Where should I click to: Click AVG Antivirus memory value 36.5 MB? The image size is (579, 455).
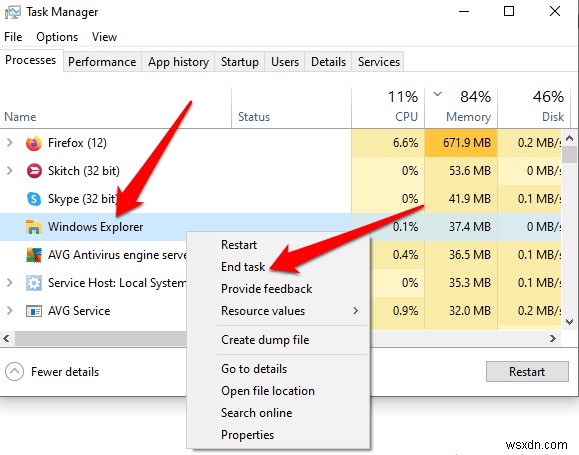pyautogui.click(x=470, y=255)
